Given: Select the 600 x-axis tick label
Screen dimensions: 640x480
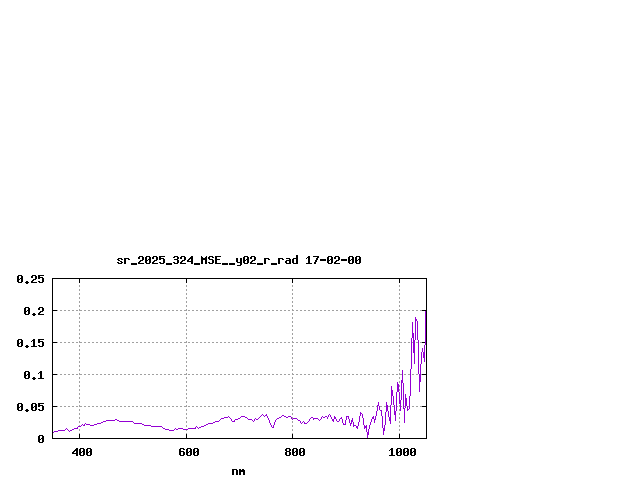Looking at the screenshot, I should point(187,453).
